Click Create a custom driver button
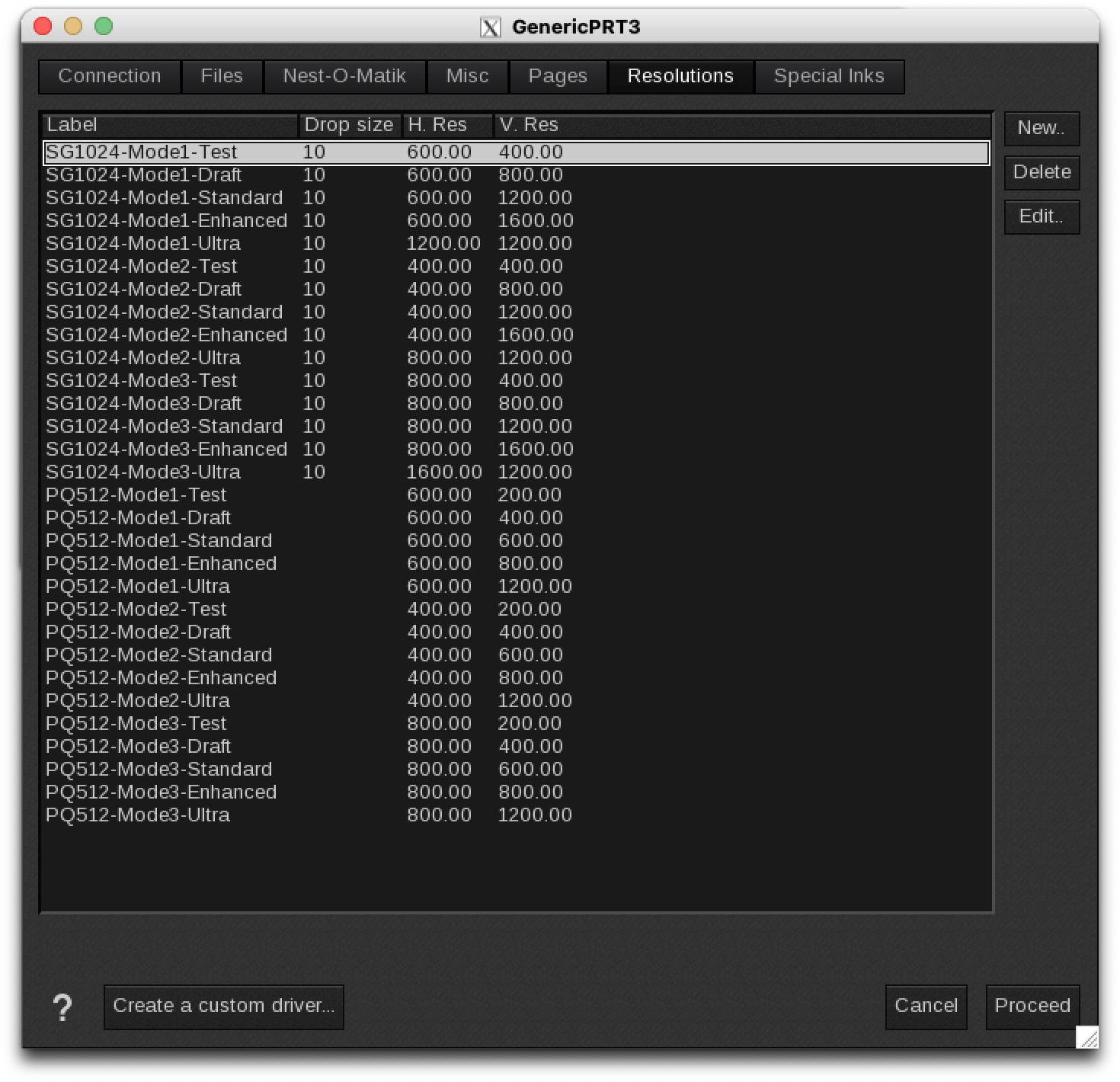1120x1082 pixels. click(224, 1006)
